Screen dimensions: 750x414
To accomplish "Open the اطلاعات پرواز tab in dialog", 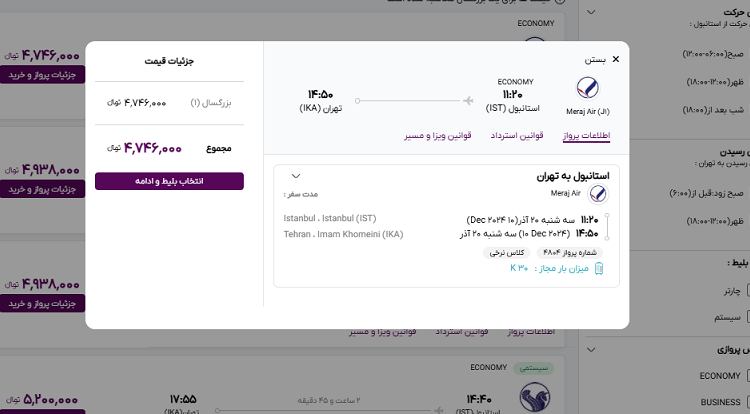I will point(586,136).
